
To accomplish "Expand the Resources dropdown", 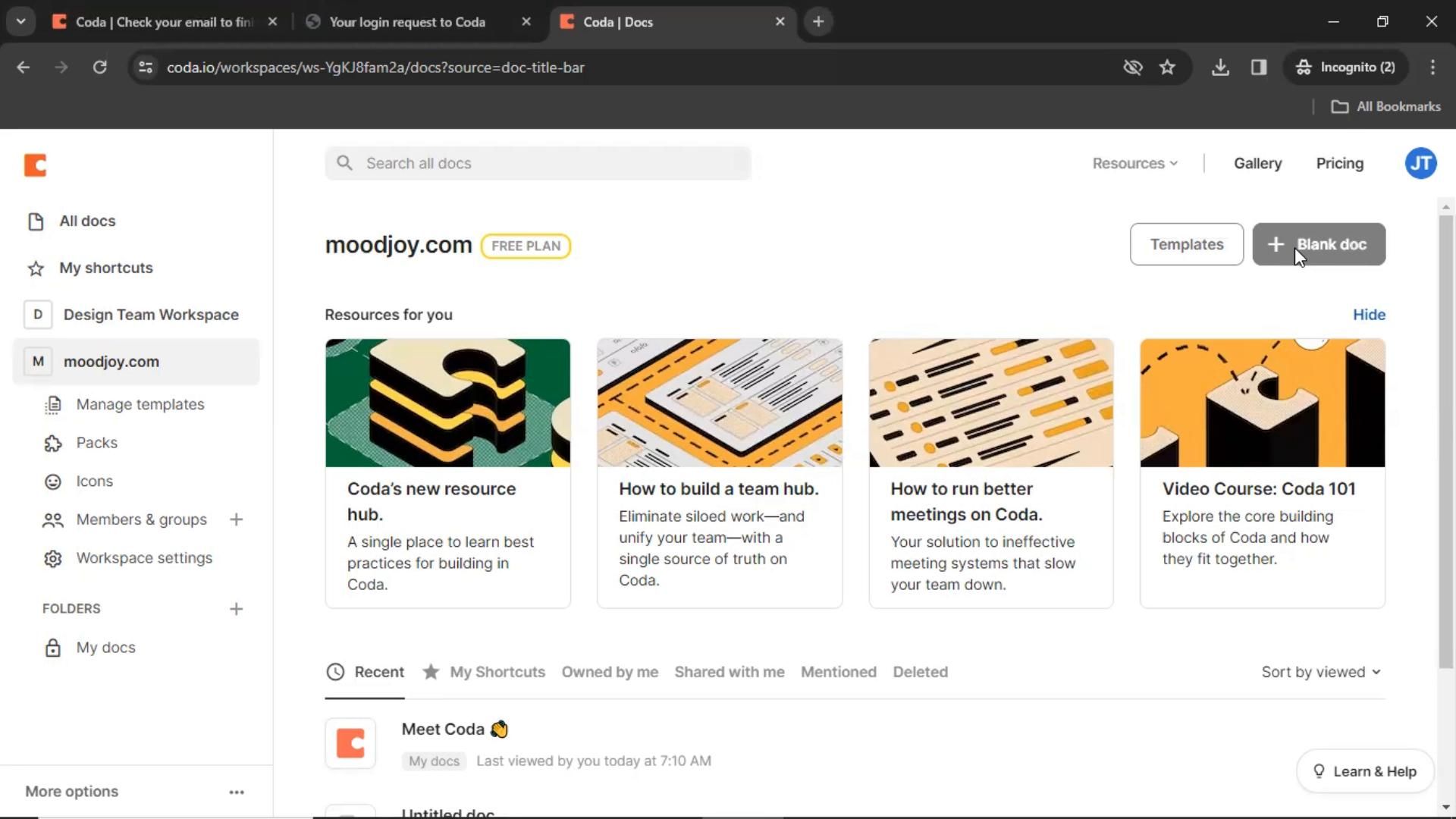I will click(x=1134, y=163).
